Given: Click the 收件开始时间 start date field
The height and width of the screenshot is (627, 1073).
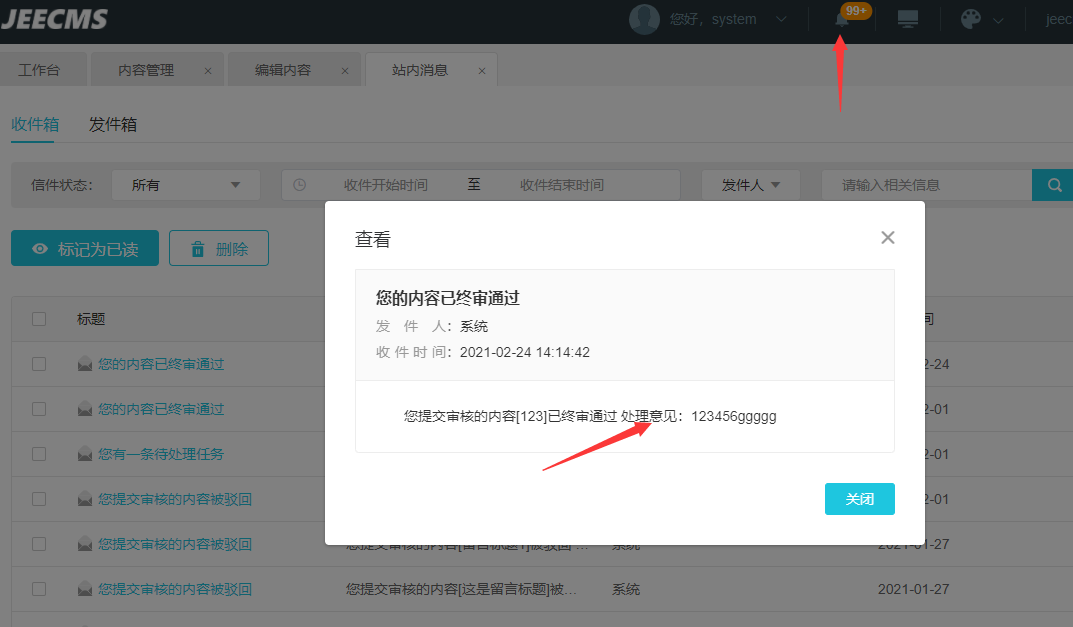Looking at the screenshot, I should [385, 185].
